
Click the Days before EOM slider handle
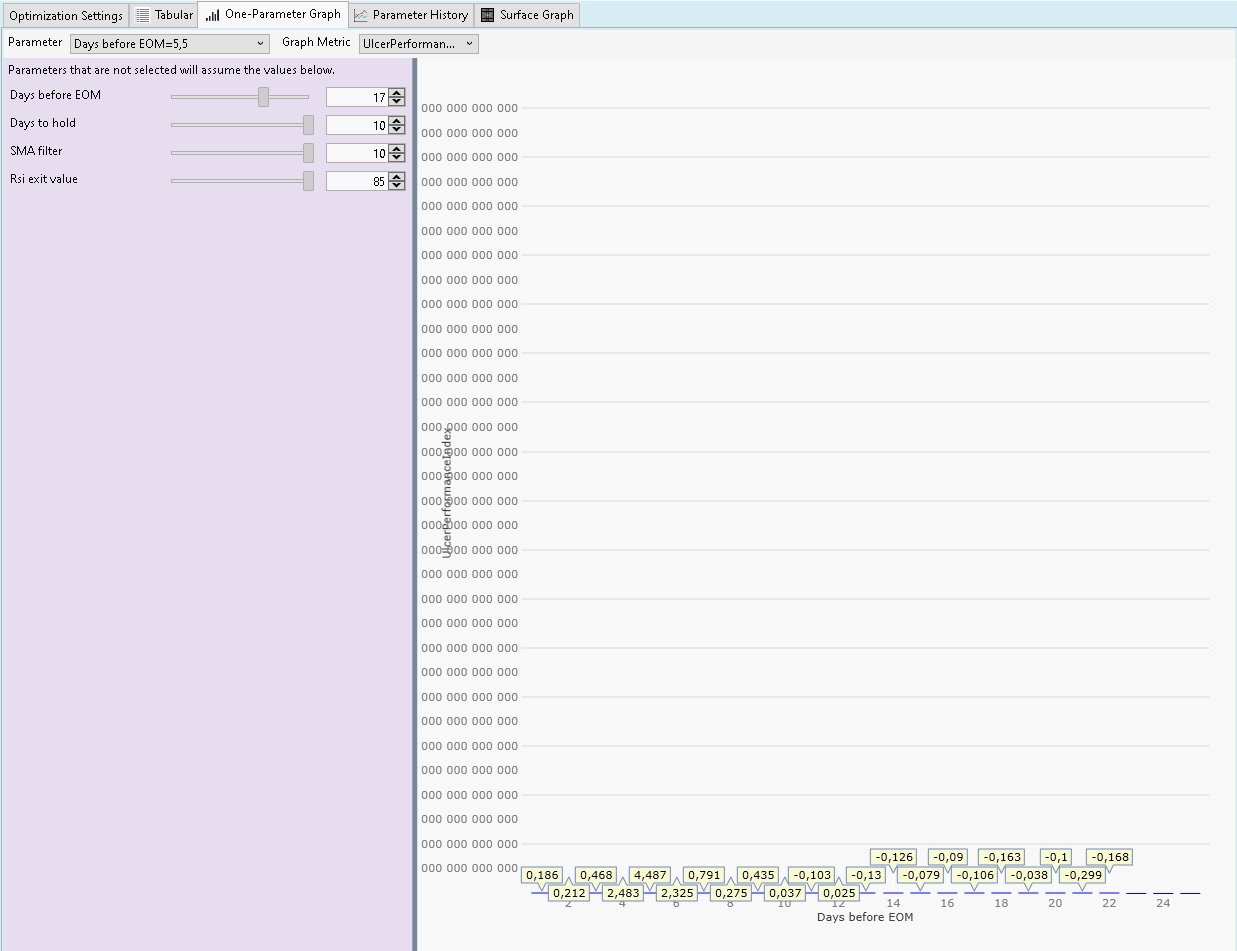[x=263, y=96]
